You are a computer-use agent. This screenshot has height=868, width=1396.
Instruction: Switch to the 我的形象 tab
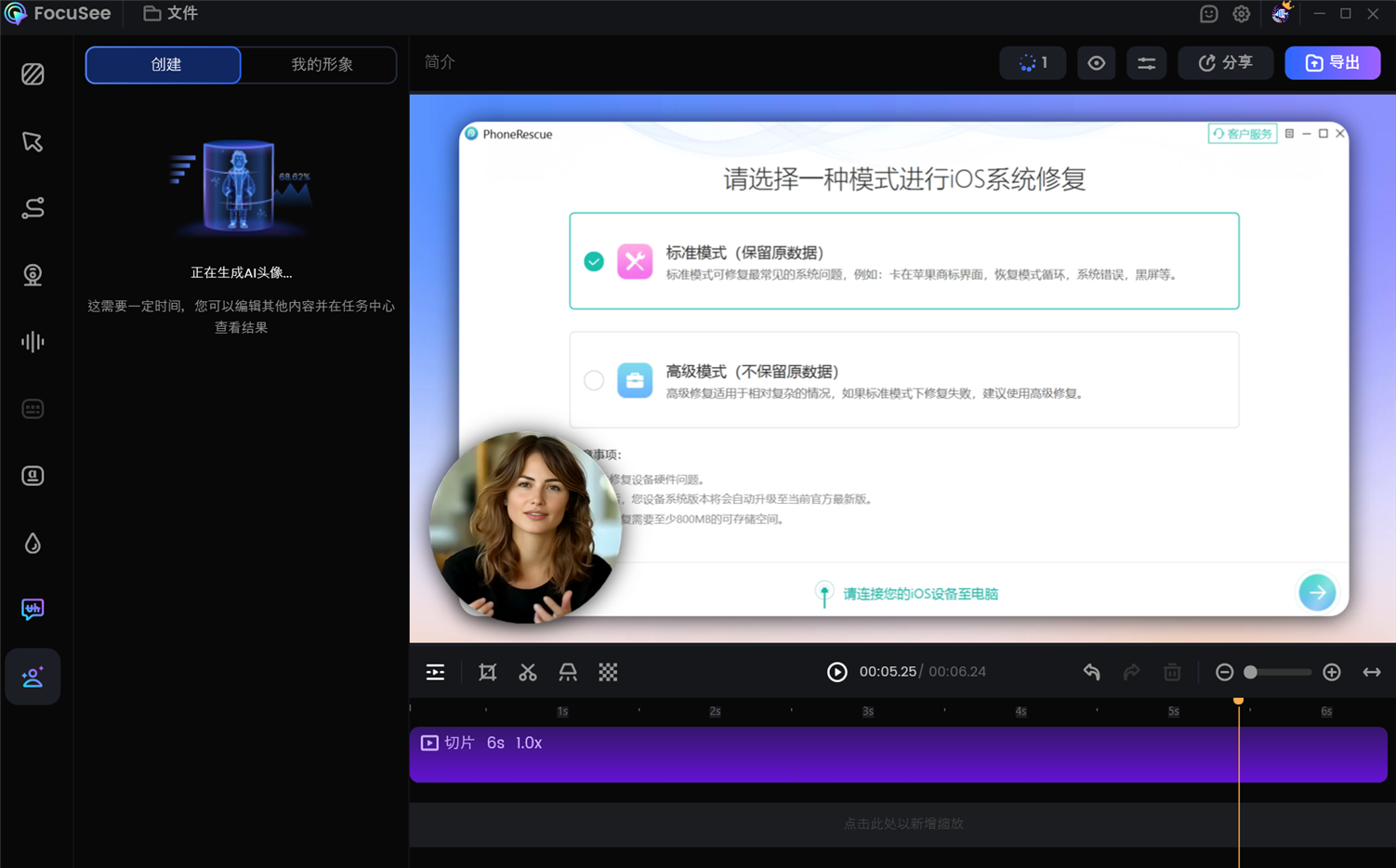319,65
